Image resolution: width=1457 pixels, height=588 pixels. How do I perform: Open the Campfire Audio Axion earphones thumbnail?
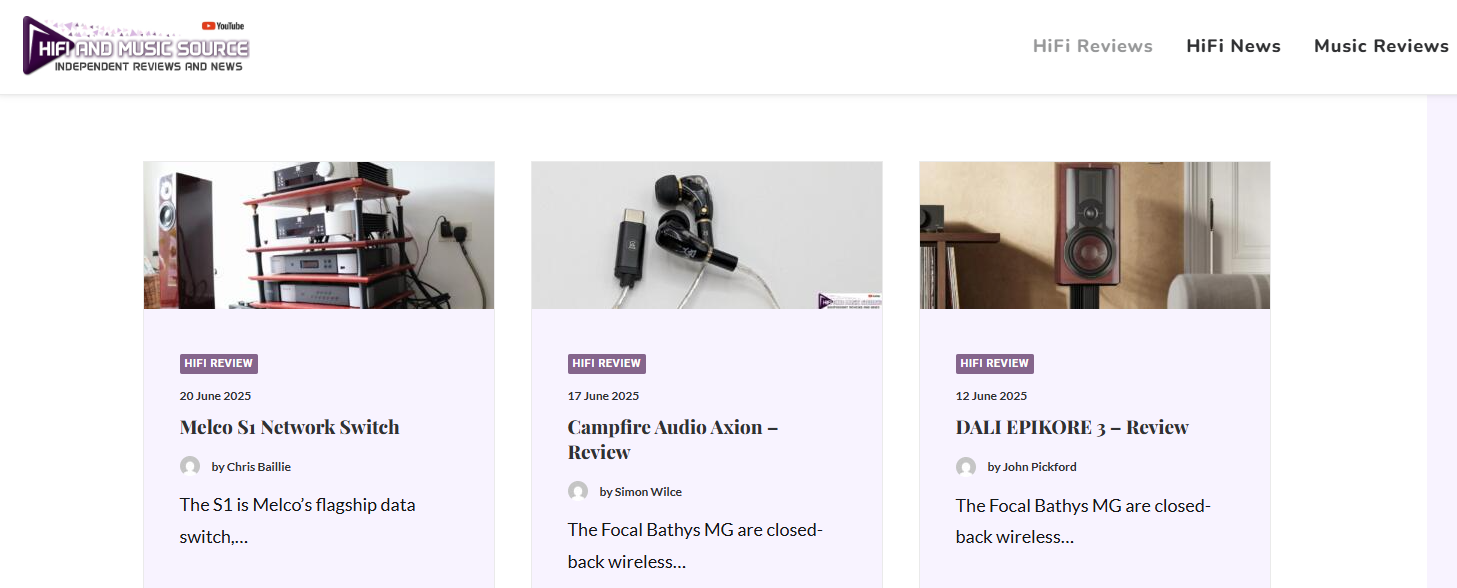coord(707,235)
